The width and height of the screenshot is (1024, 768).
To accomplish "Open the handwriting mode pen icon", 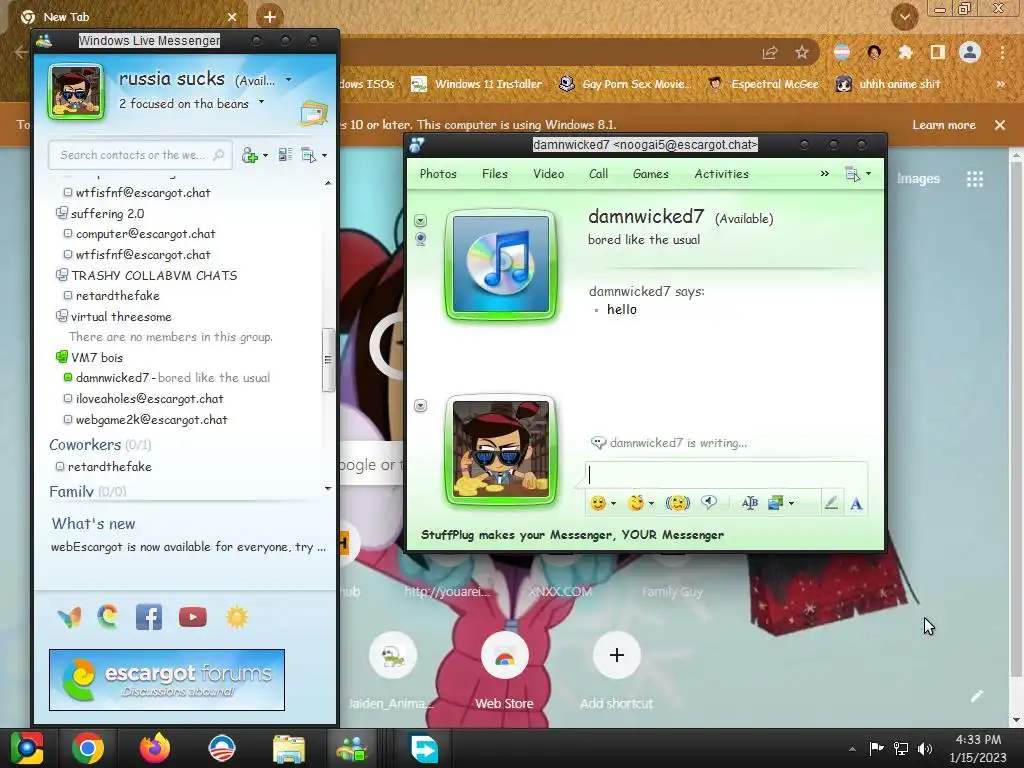I will pyautogui.click(x=831, y=503).
